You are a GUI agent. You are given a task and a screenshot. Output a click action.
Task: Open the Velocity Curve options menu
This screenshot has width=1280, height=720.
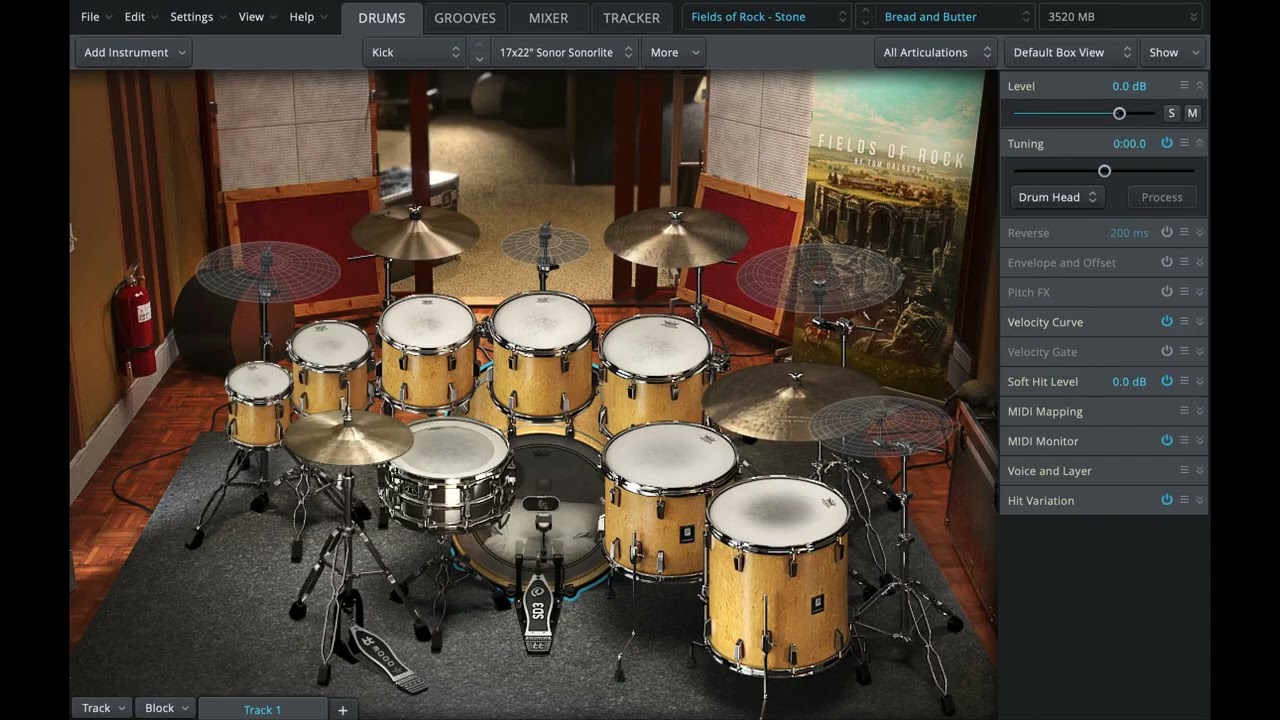pyautogui.click(x=1184, y=321)
